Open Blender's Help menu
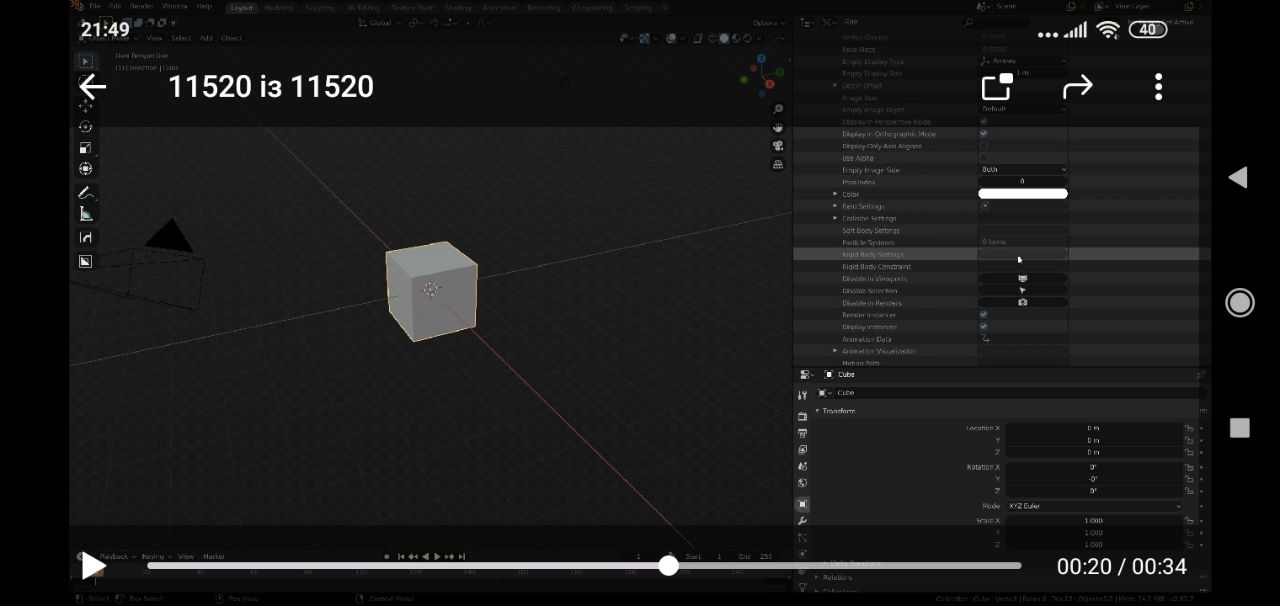Screen dimensions: 1280x606 tap(204, 7)
